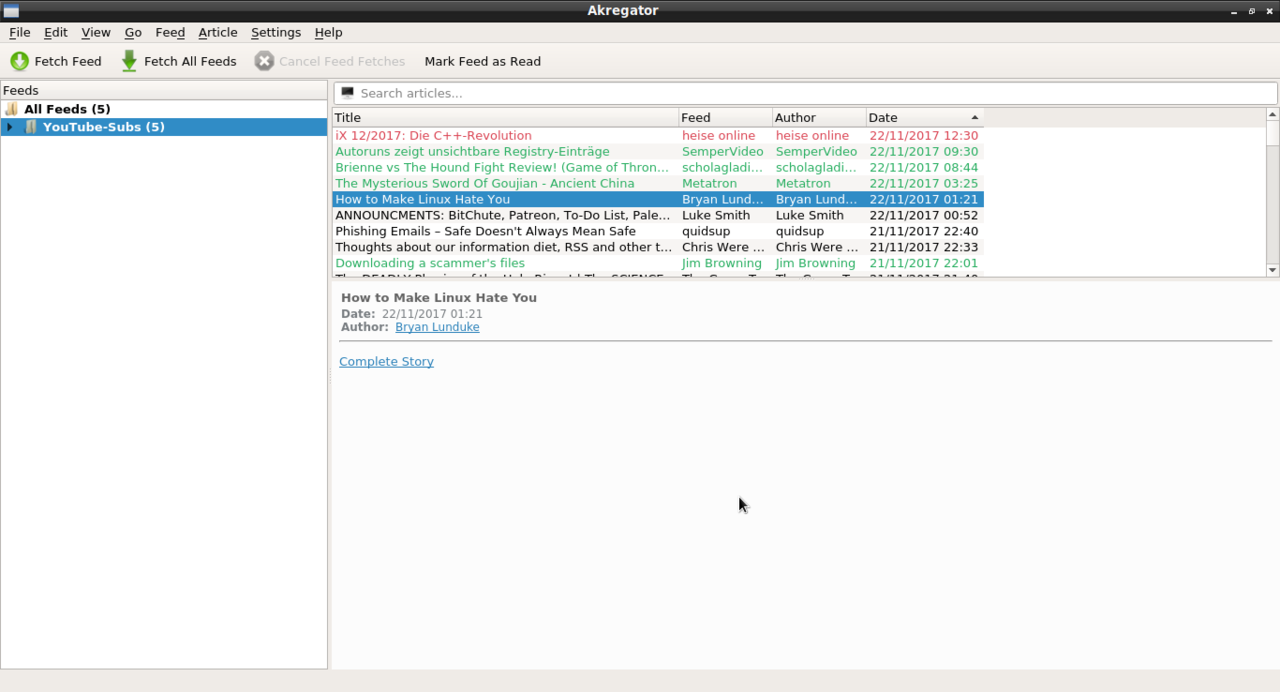Click the All Feeds folder icon

tap(12, 109)
